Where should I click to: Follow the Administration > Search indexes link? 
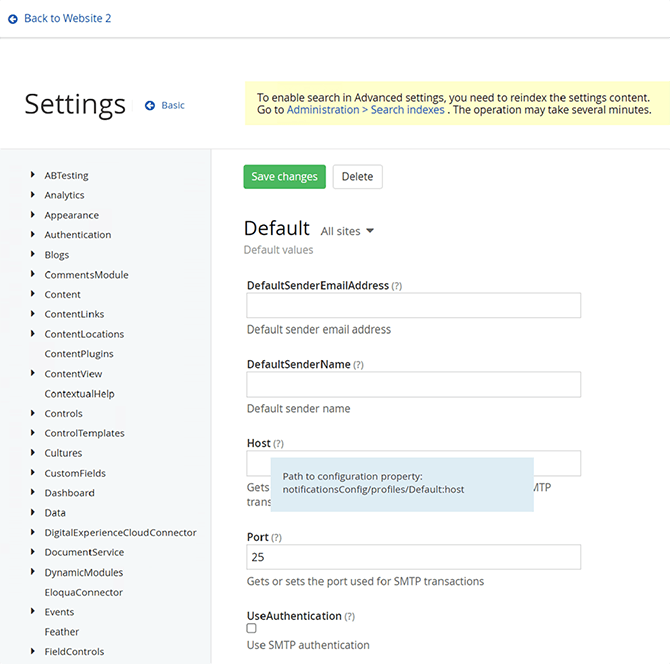(365, 110)
